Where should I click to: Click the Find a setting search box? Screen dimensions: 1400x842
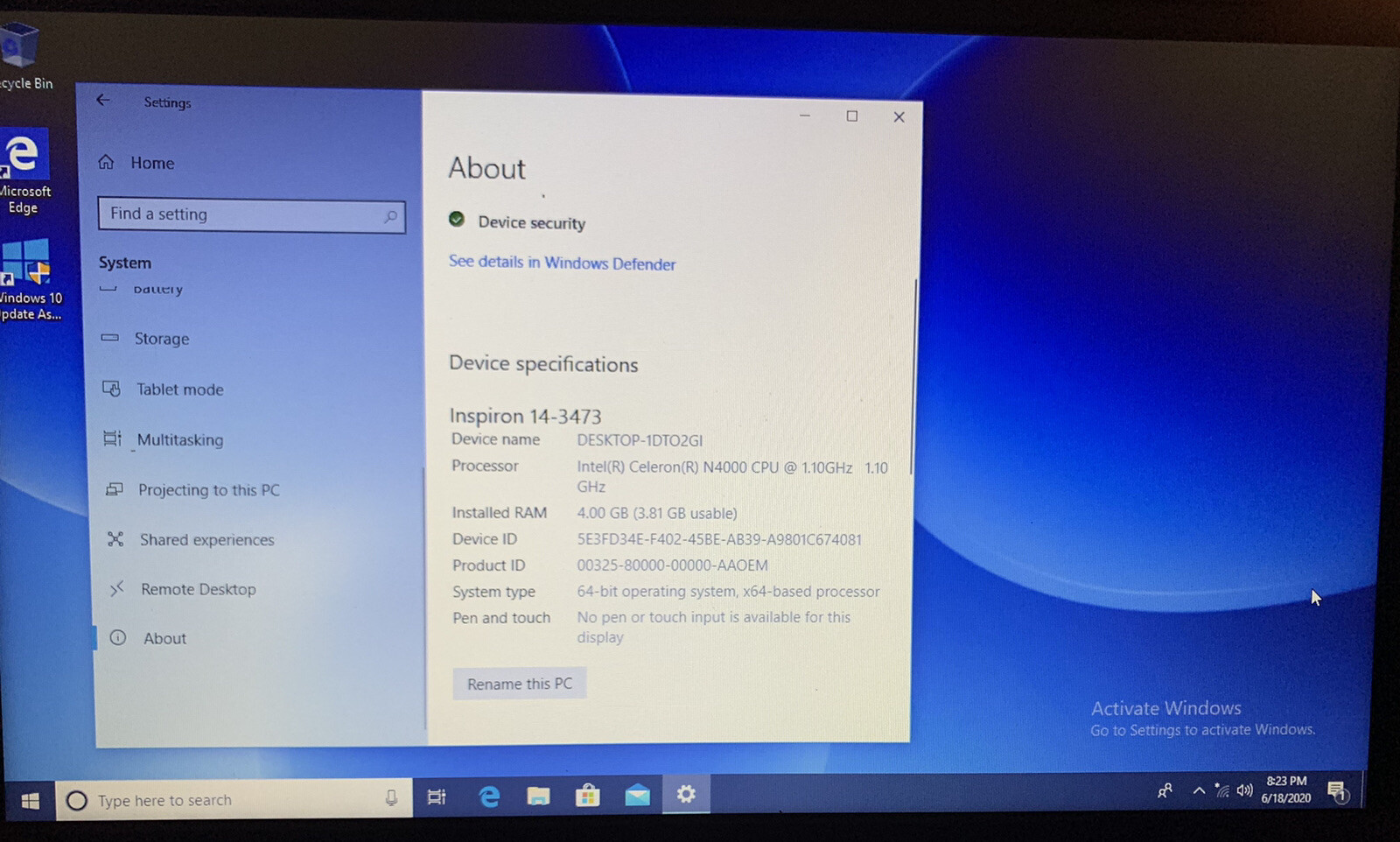click(x=251, y=214)
